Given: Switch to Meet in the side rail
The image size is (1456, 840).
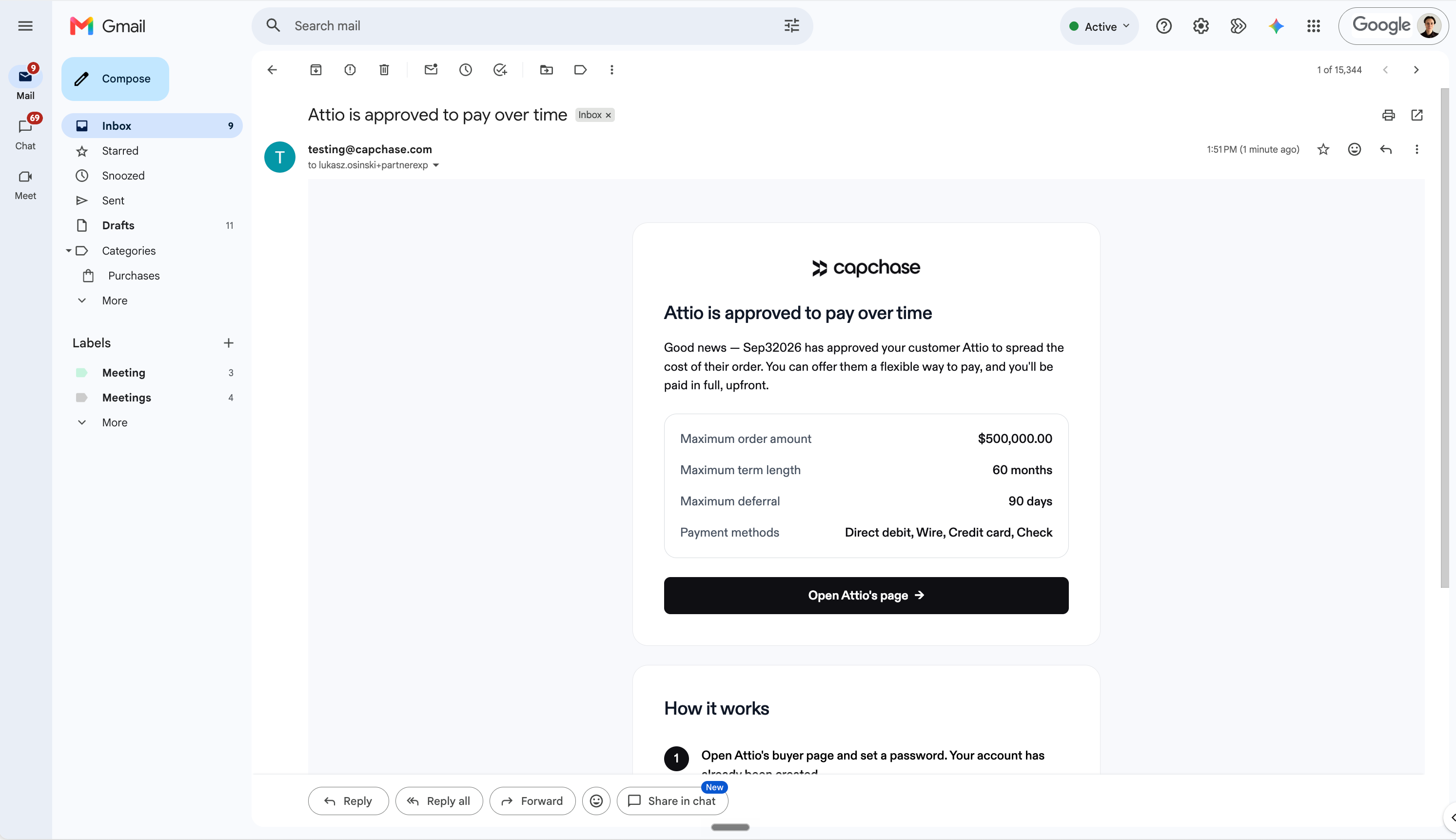Looking at the screenshot, I should coord(25,184).
